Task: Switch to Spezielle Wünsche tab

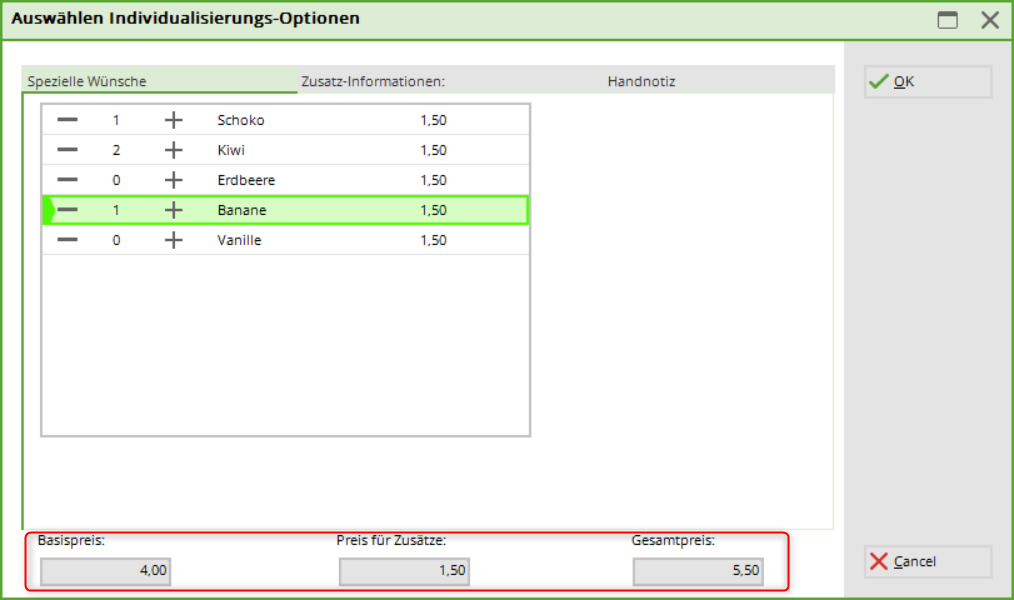Action: point(87,81)
